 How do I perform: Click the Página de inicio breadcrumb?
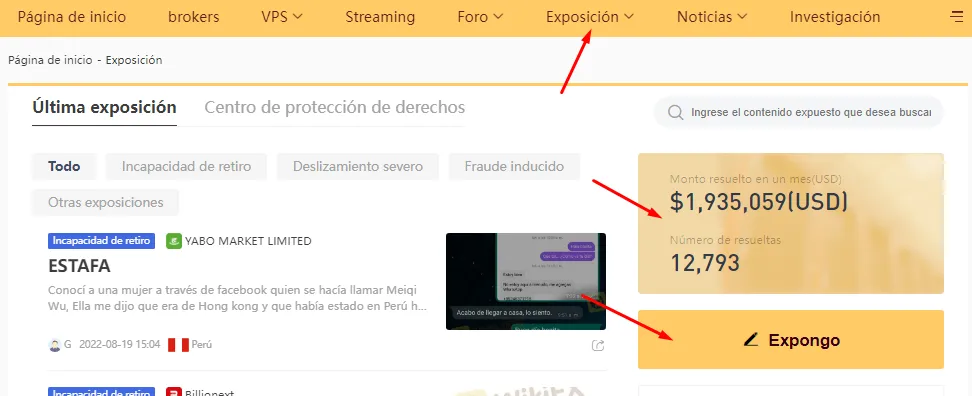[x=50, y=60]
